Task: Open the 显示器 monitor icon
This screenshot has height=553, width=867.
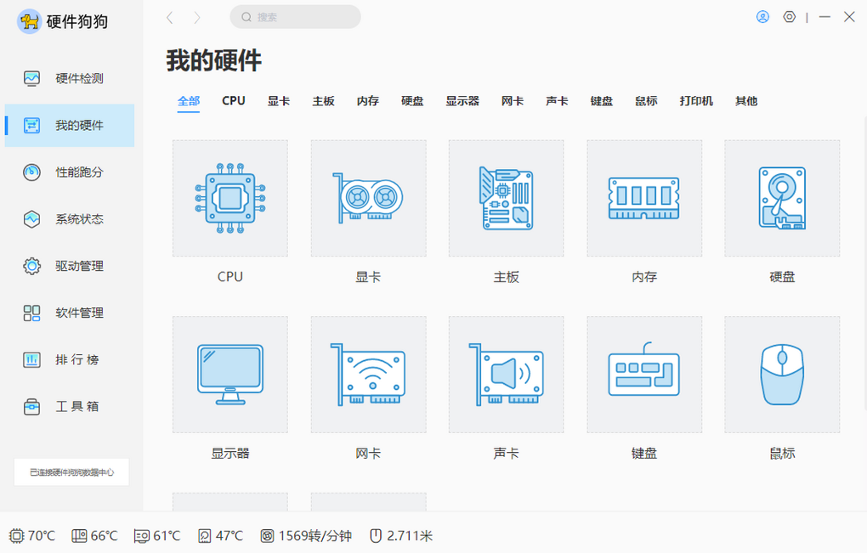Action: (x=230, y=374)
